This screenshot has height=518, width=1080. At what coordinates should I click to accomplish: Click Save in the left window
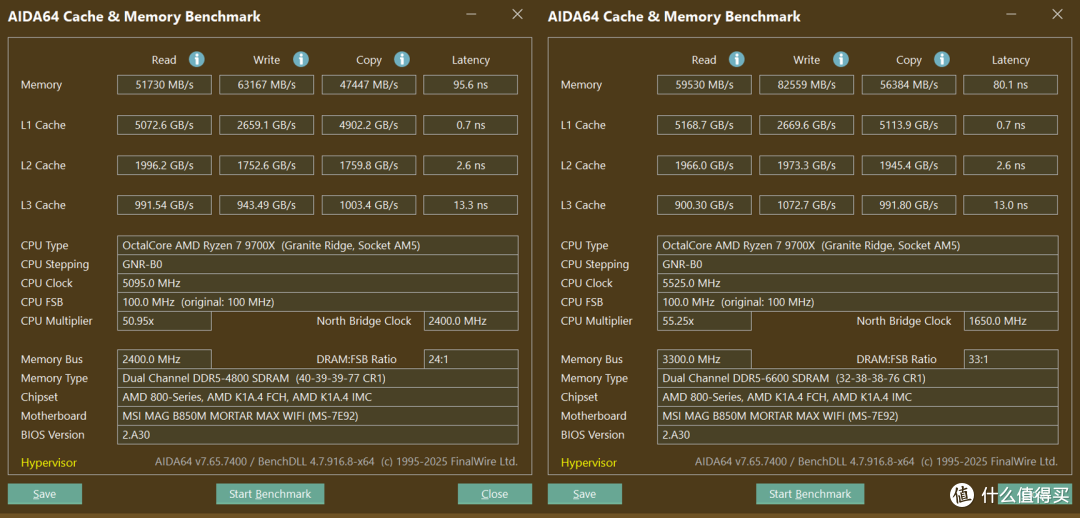[45, 494]
